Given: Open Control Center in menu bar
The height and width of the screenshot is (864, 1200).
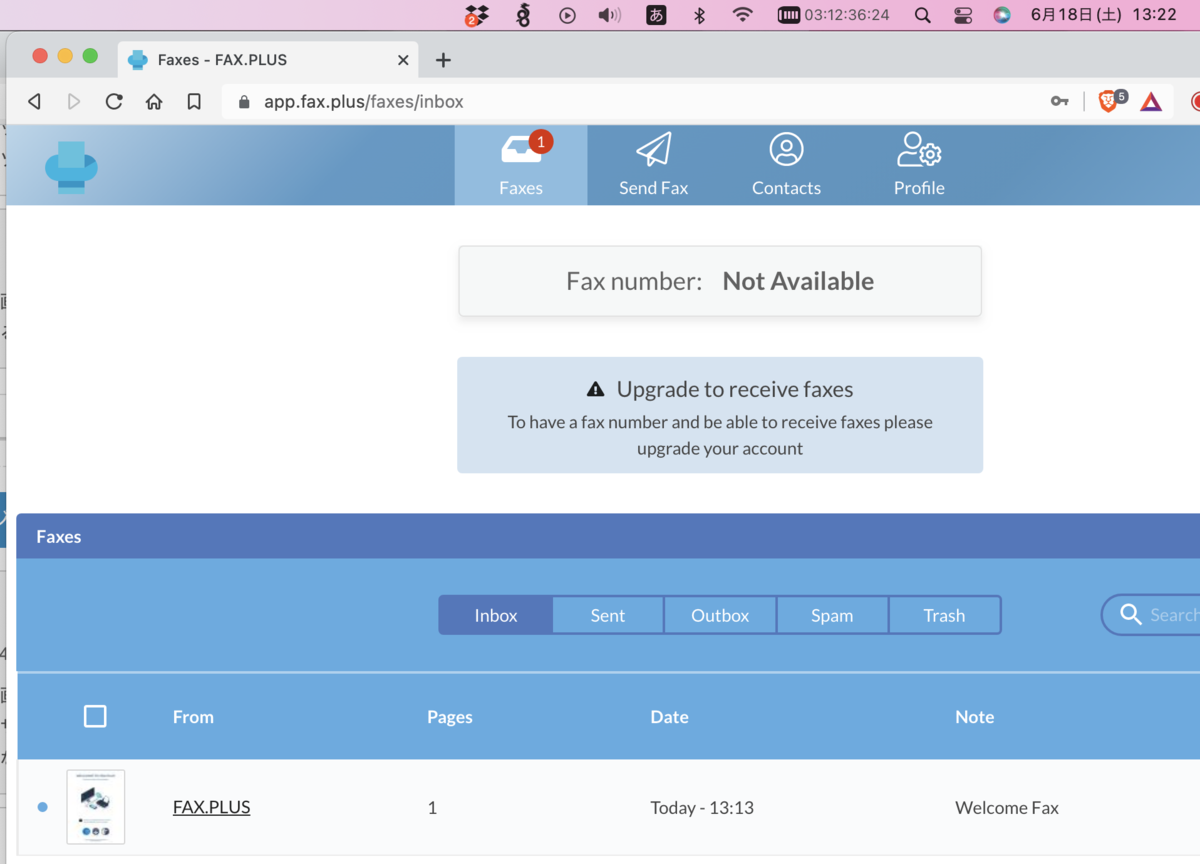Looking at the screenshot, I should point(963,15).
